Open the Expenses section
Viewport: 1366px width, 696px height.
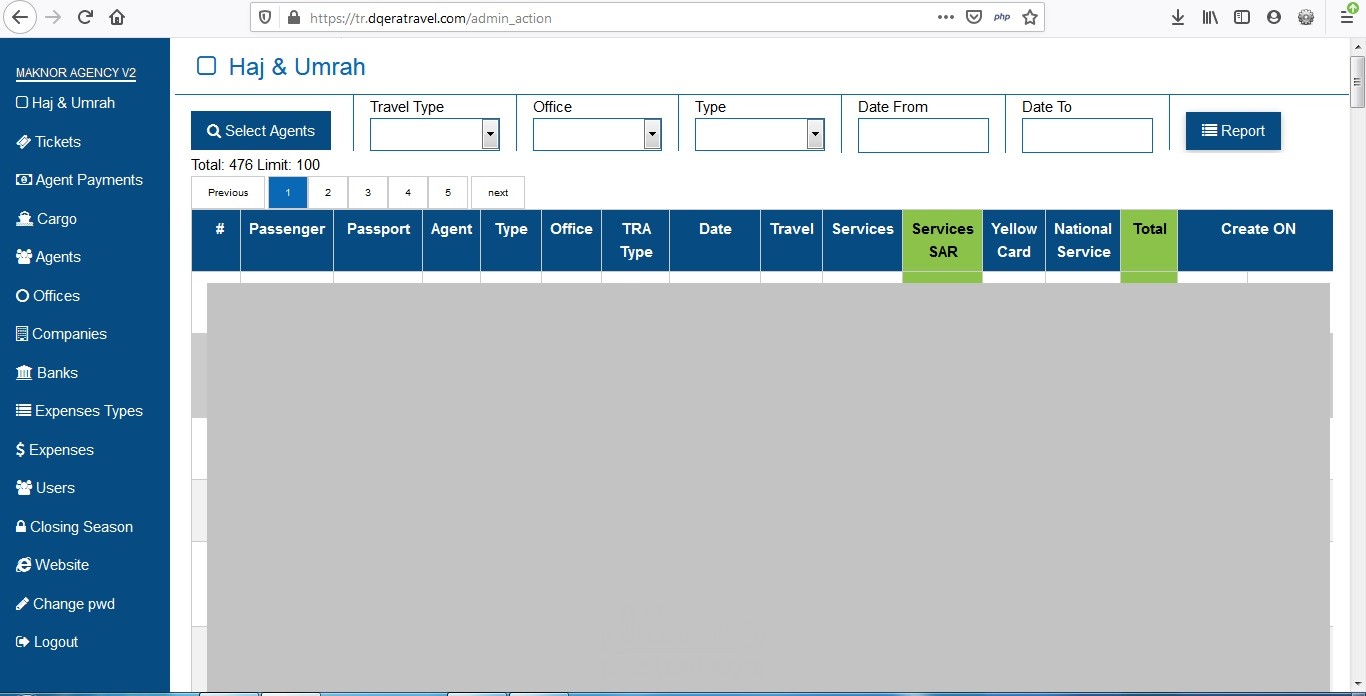pyautogui.click(x=55, y=450)
